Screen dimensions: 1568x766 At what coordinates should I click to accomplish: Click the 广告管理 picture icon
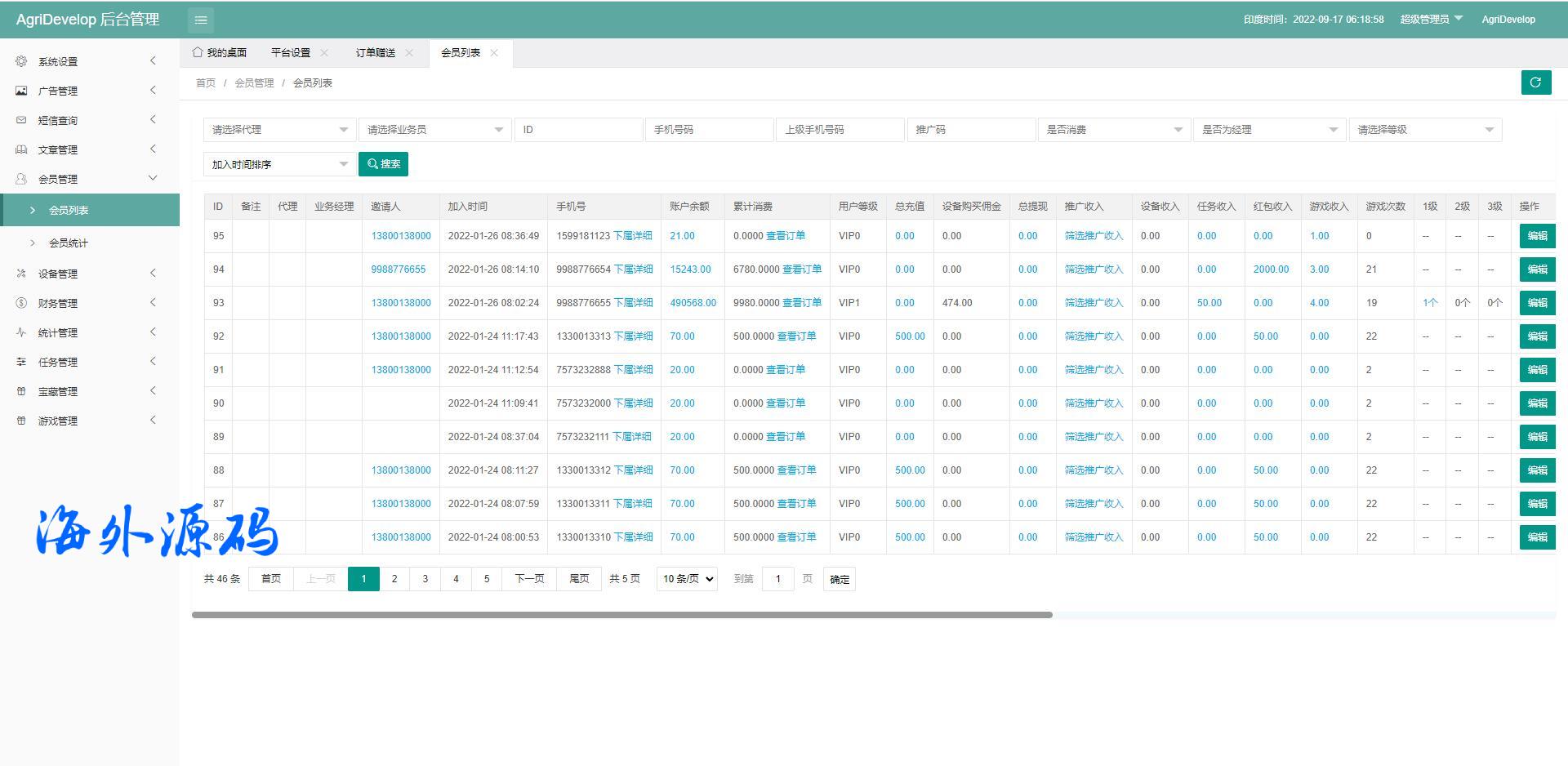(x=21, y=91)
